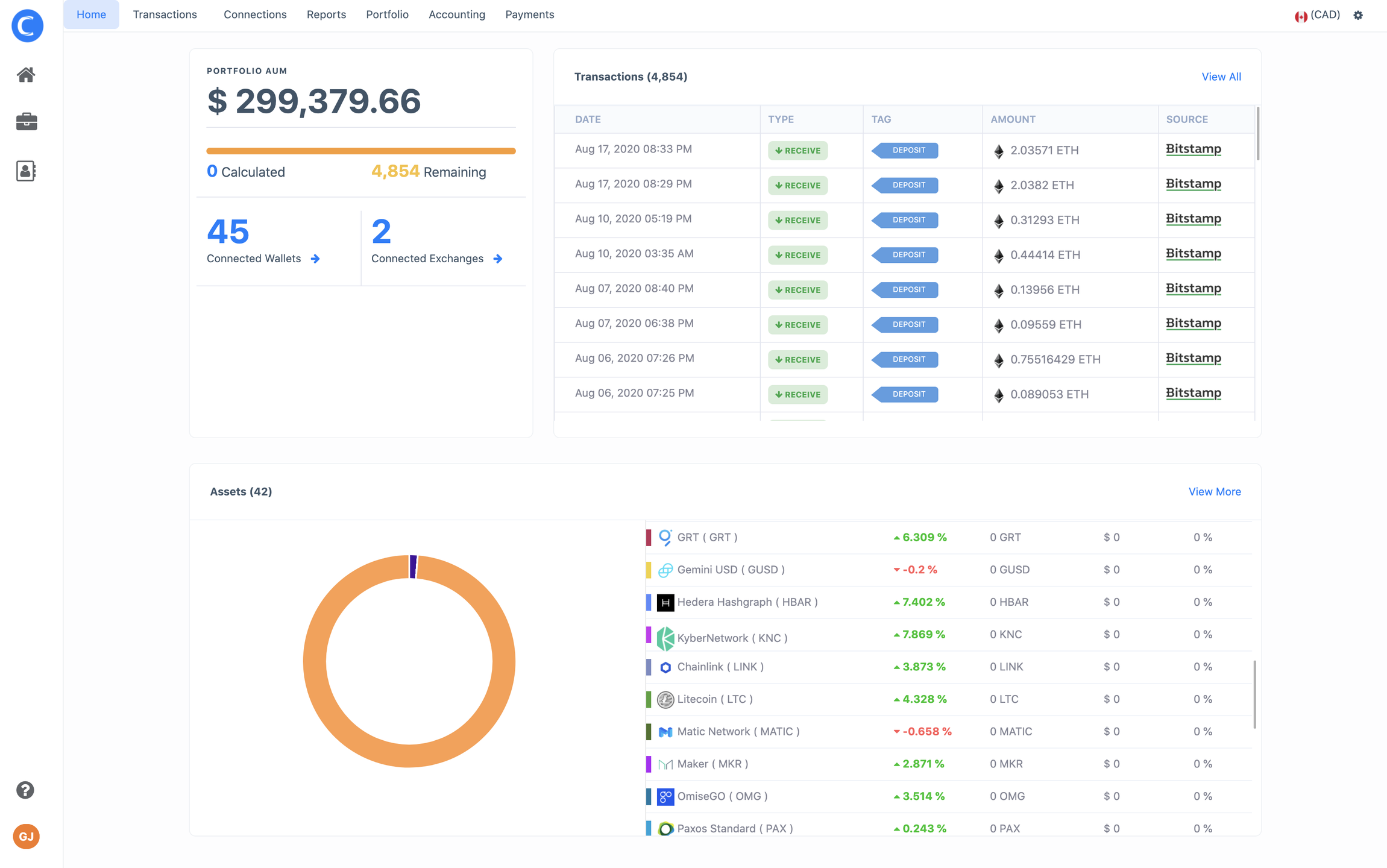Click View All transactions

pyautogui.click(x=1221, y=77)
